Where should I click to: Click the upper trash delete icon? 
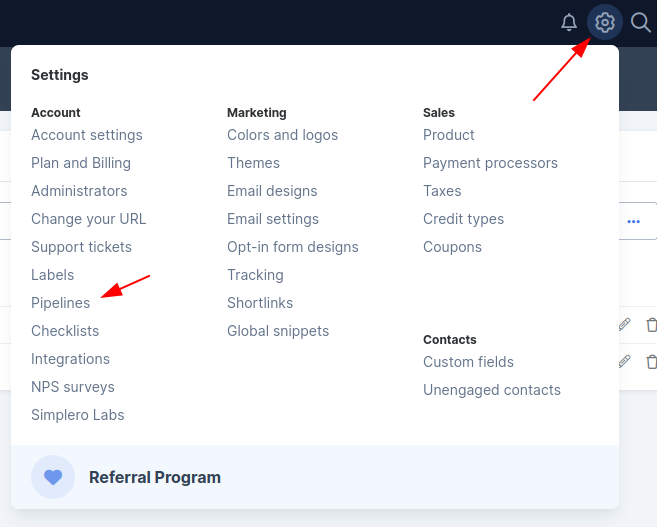coord(651,325)
